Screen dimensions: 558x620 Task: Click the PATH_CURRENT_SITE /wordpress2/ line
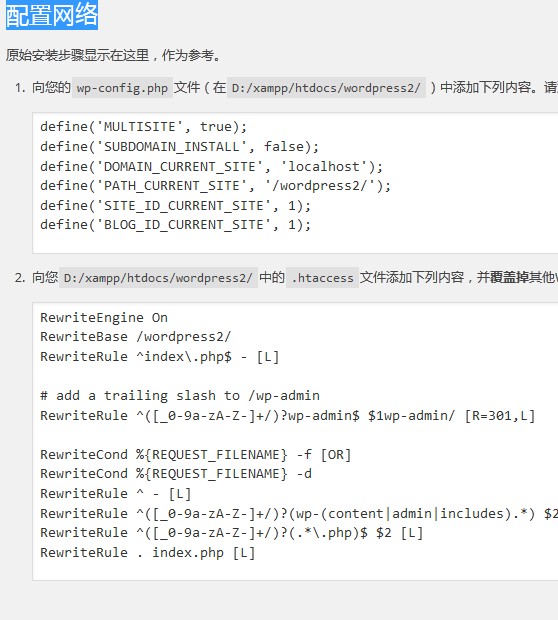[x=216, y=185]
